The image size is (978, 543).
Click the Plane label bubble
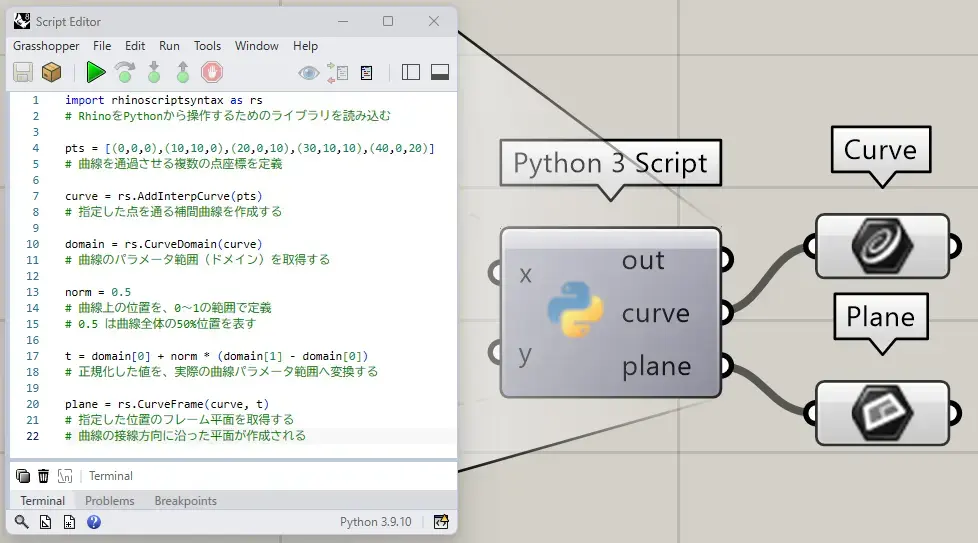coord(881,317)
